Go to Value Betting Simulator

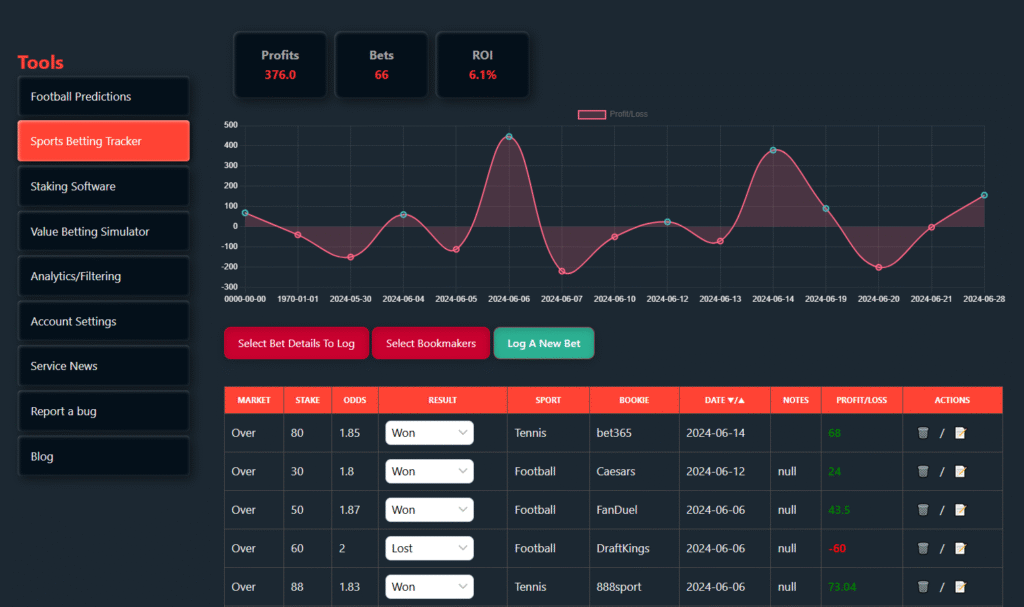(103, 232)
